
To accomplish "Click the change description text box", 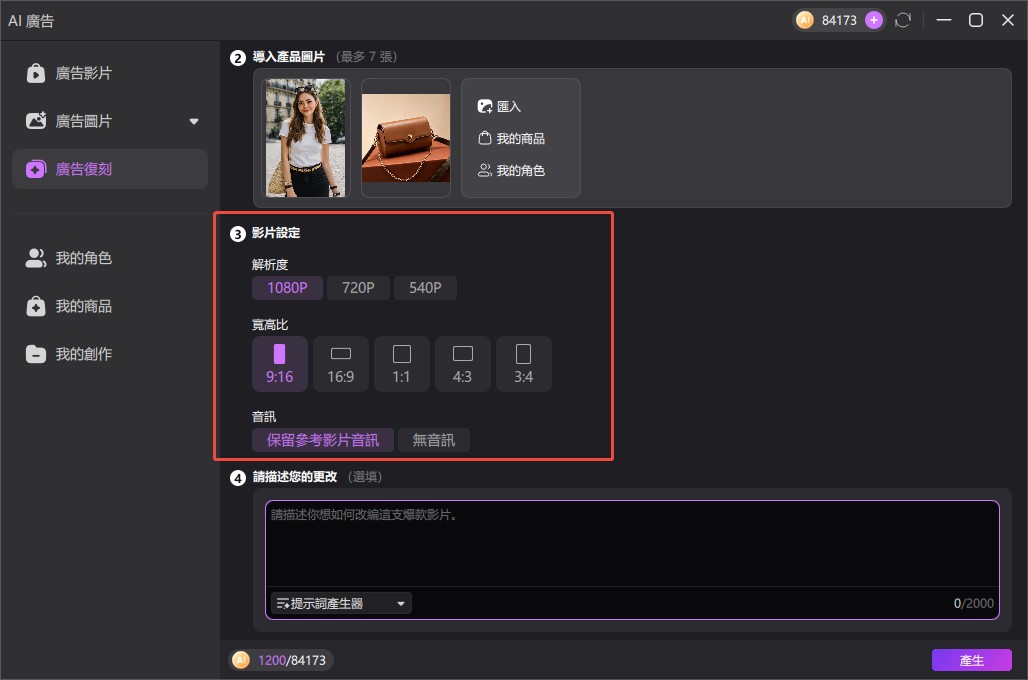I will (632, 544).
